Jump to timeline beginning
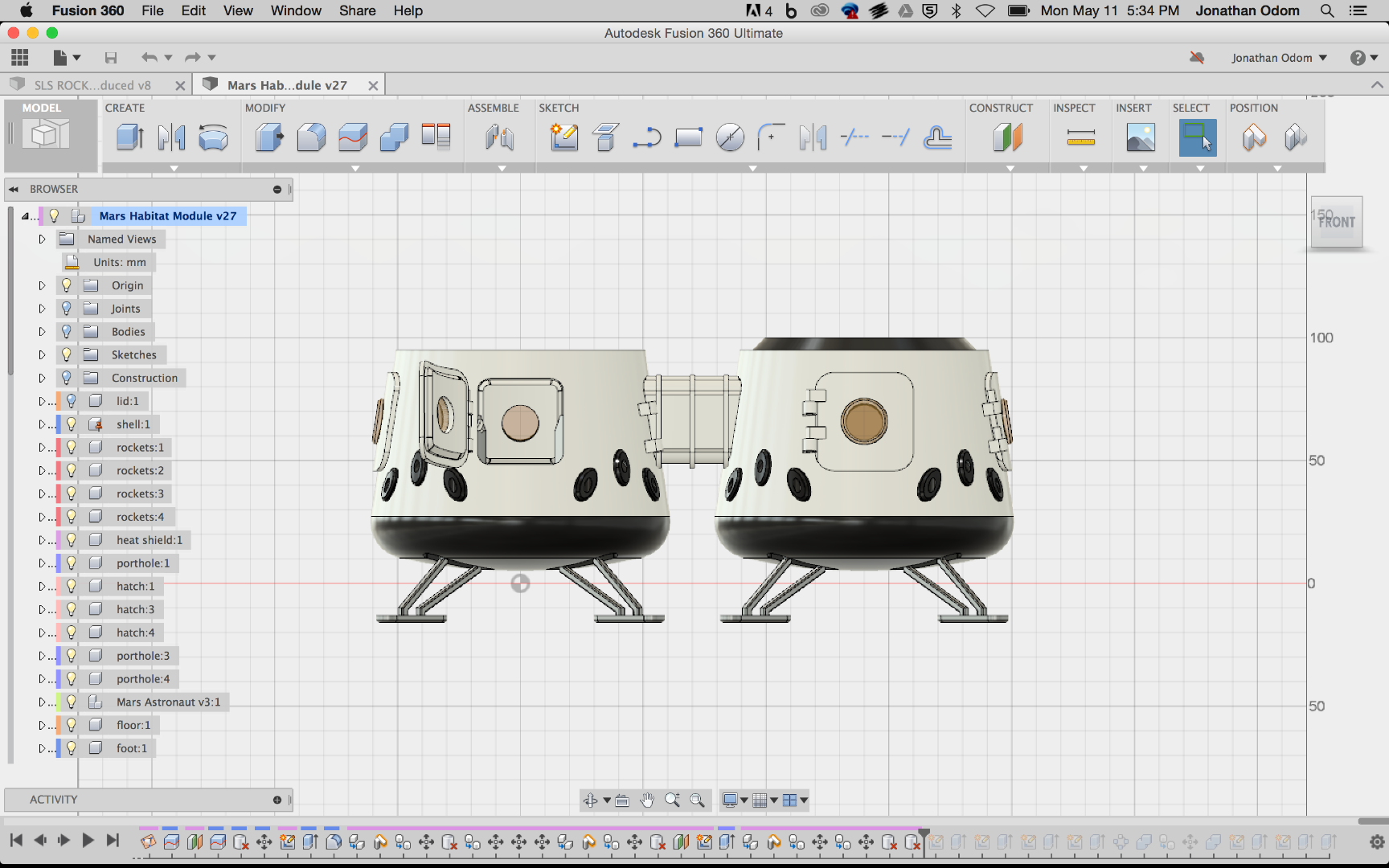The image size is (1389, 868). (x=16, y=841)
